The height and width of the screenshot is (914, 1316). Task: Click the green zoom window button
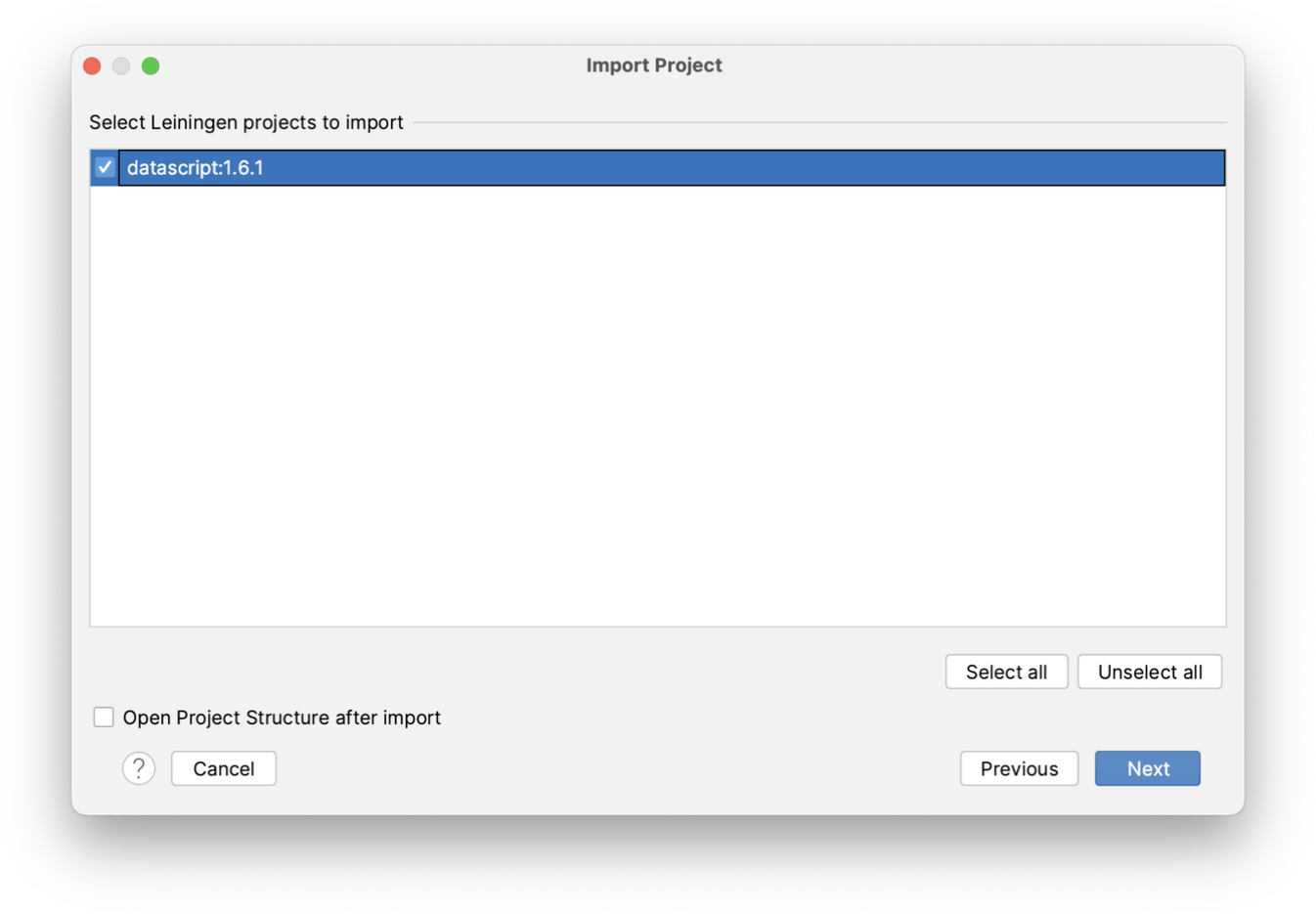point(151,65)
